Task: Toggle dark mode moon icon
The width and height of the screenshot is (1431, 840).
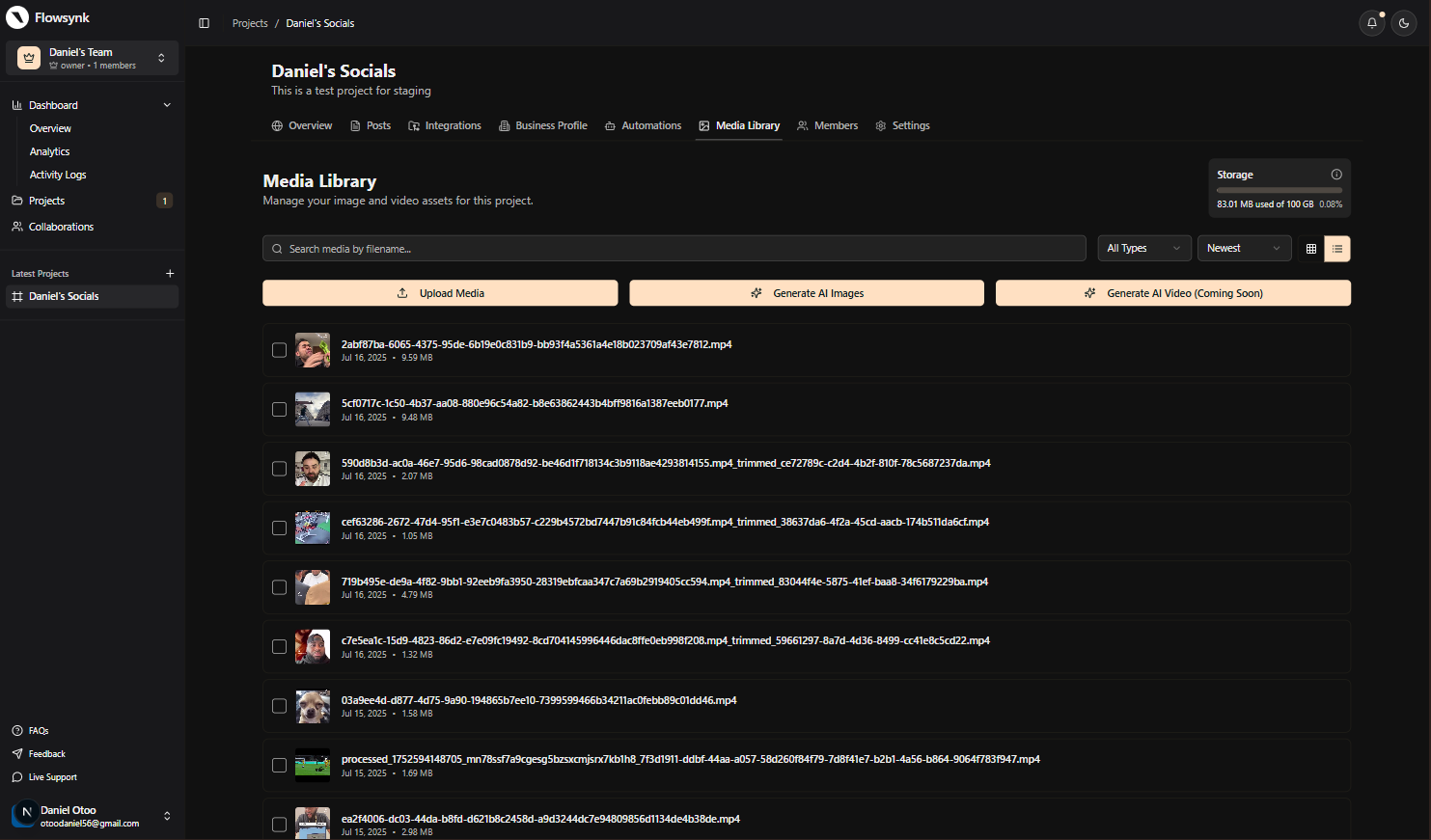Action: tap(1404, 23)
